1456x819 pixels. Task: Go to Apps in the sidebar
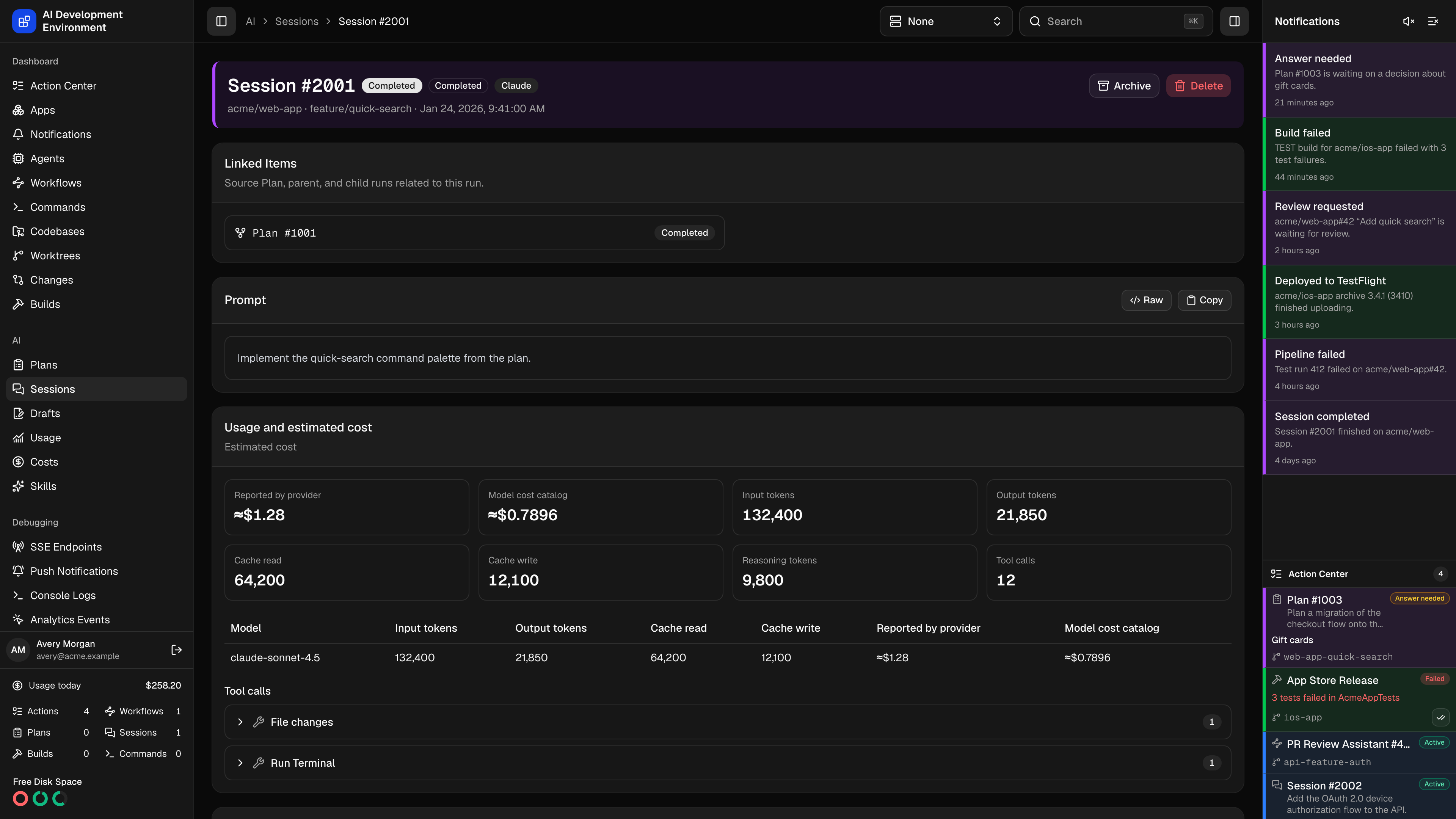(x=97, y=110)
